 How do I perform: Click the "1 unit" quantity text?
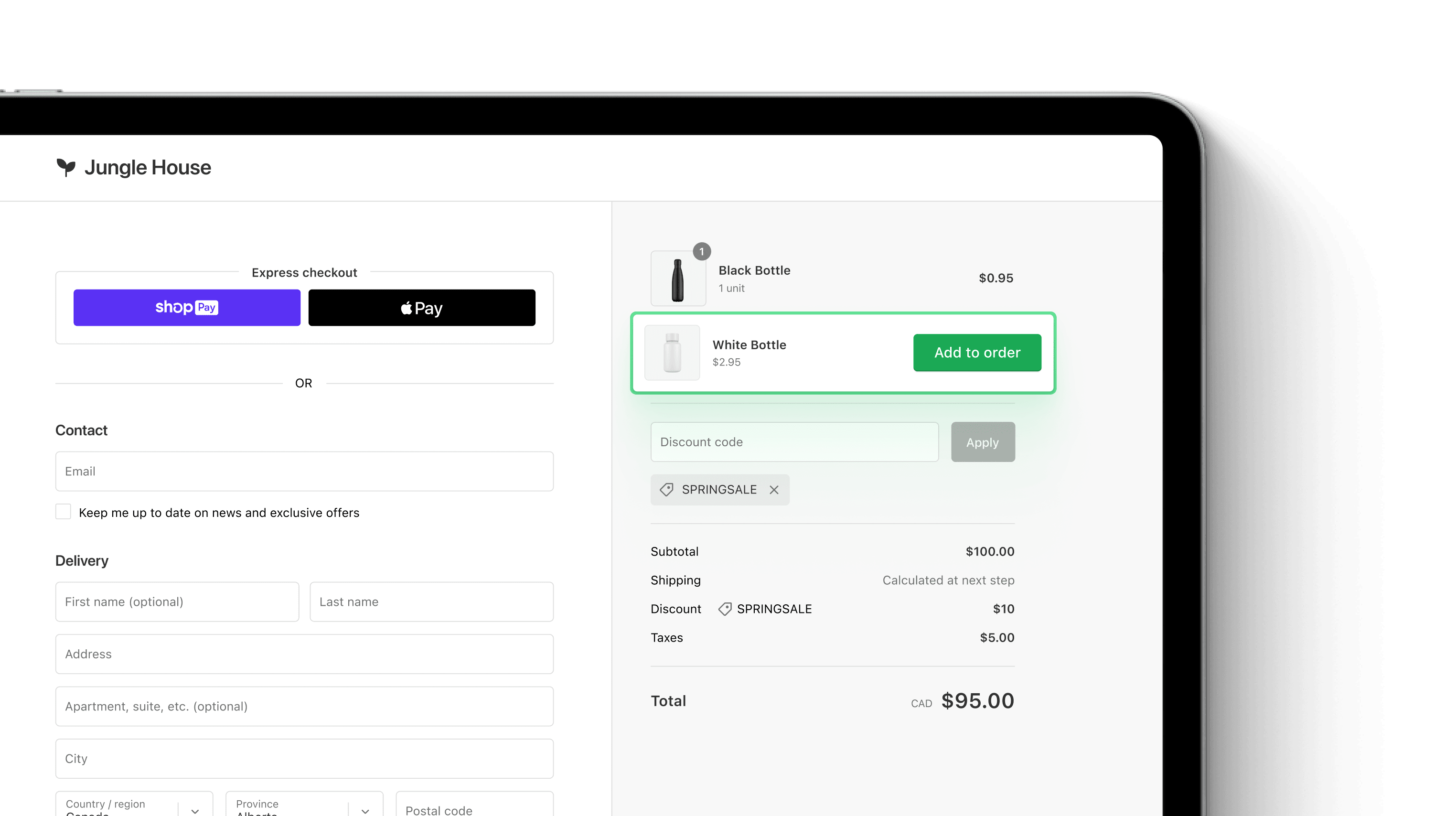[x=731, y=288]
